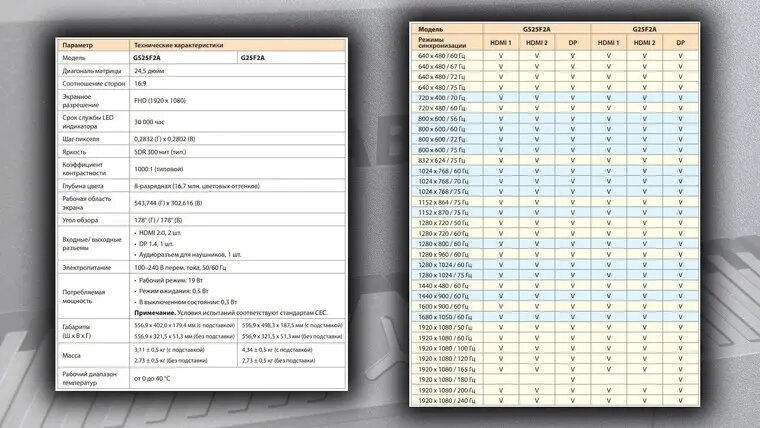
Task: Click the 'Технические характеристики' header cell
Action: pos(238,45)
